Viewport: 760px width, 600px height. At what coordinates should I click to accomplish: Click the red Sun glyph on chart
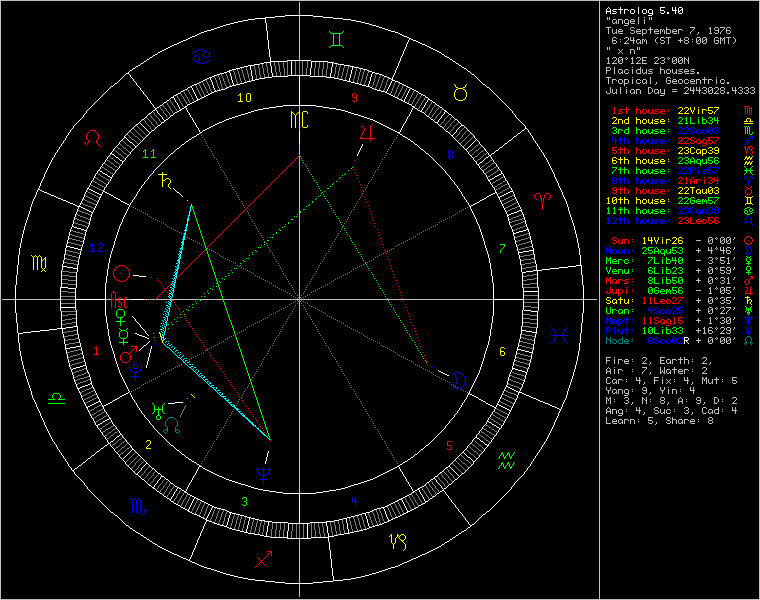121,272
